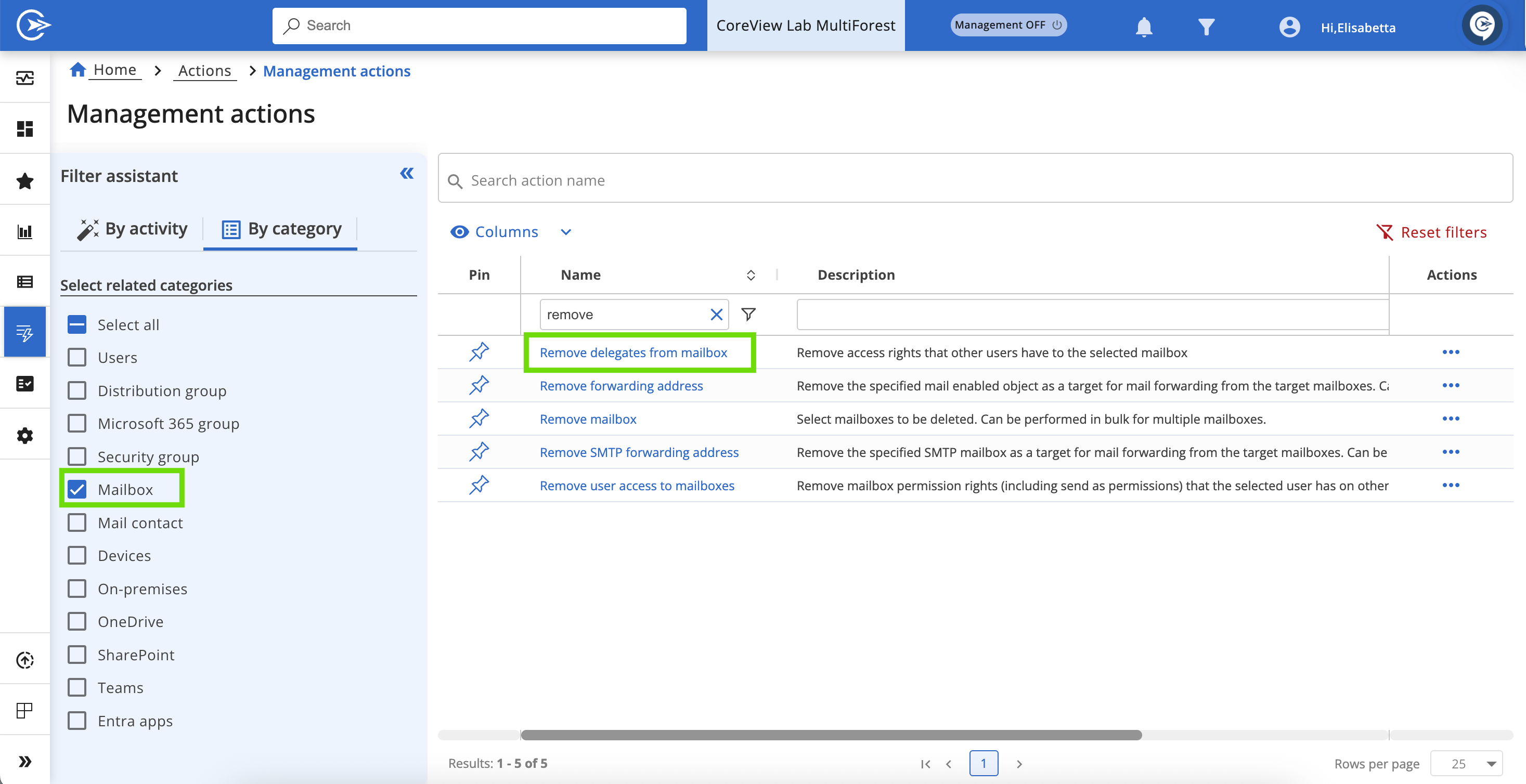Check the Teams category
Image resolution: width=1526 pixels, height=784 pixels.
pos(77,687)
